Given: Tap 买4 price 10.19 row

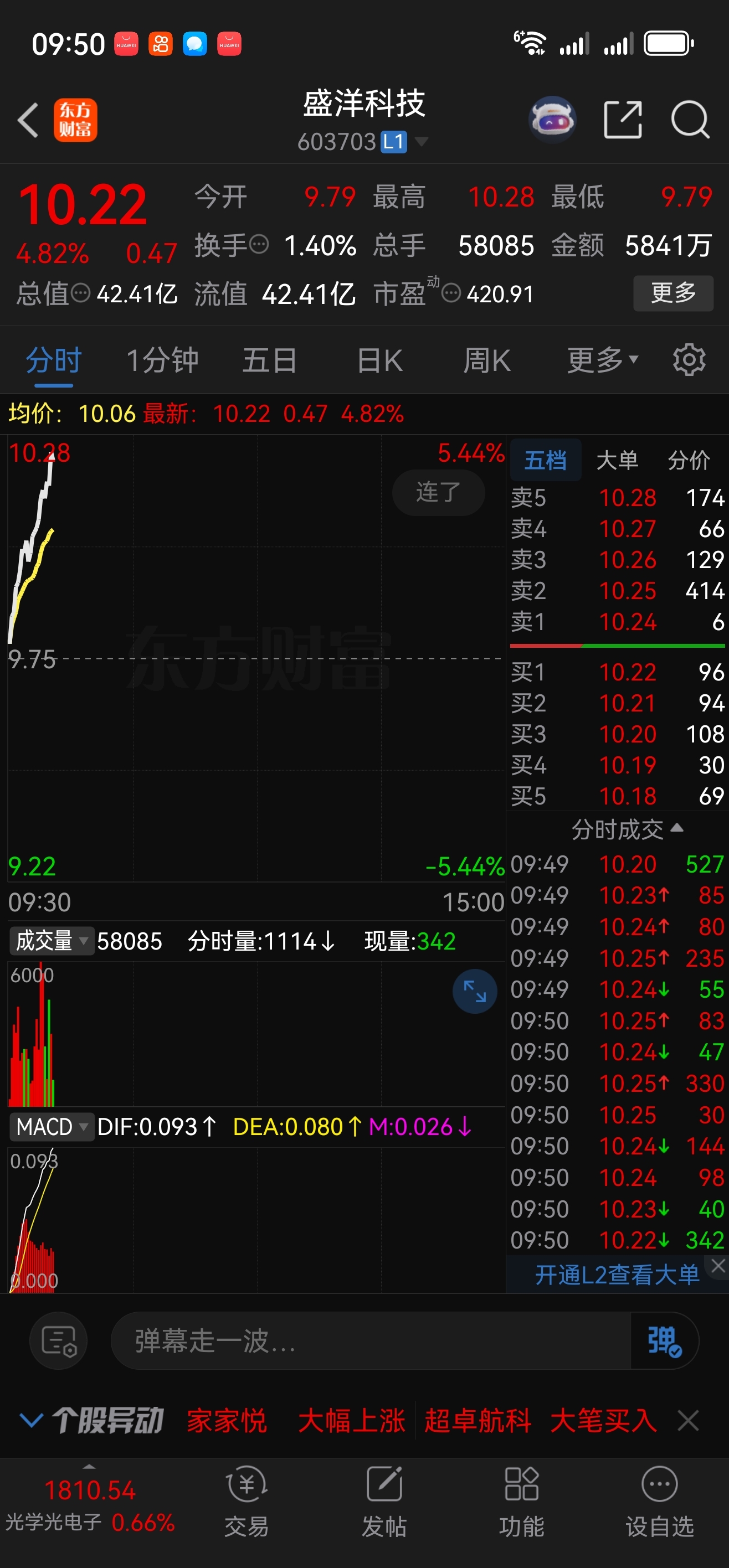Looking at the screenshot, I should pos(618,765).
